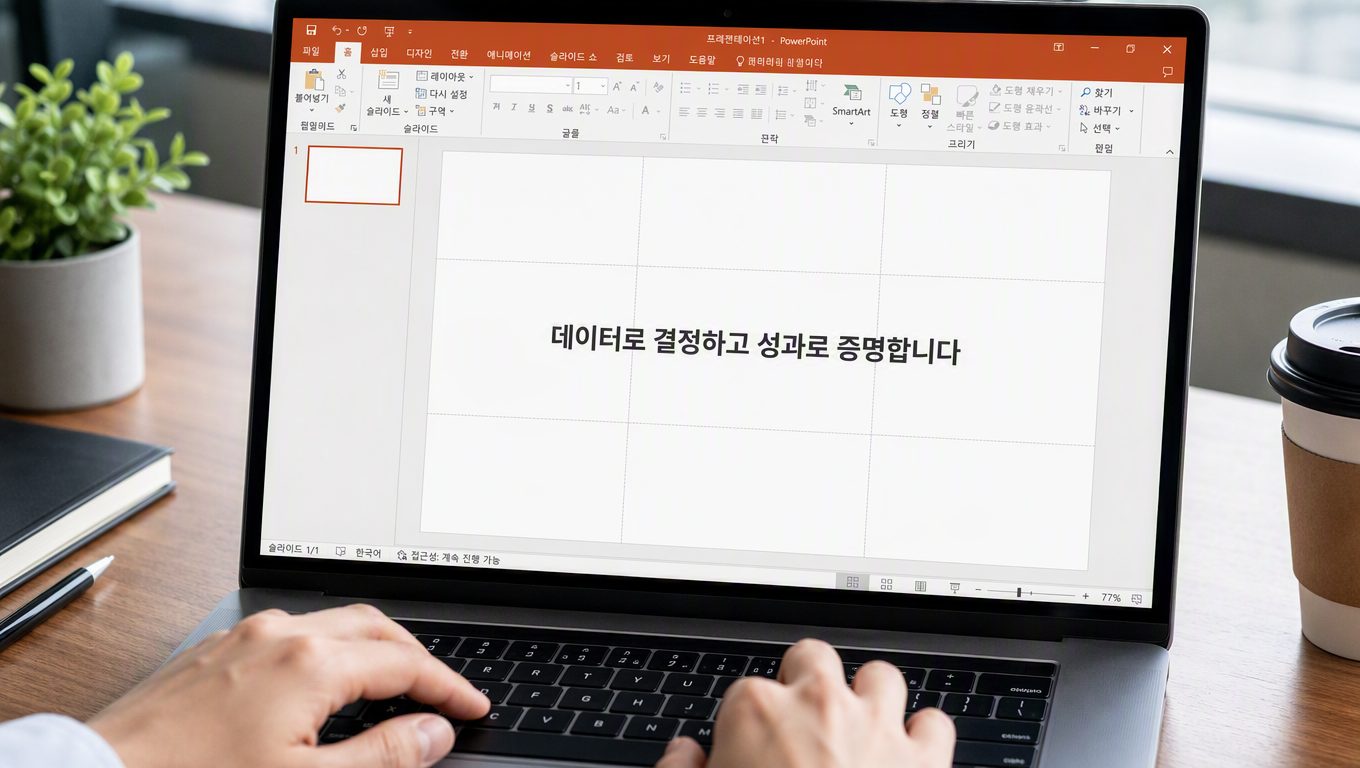Open the 도움말 tab
This screenshot has width=1360, height=768.
tap(703, 60)
